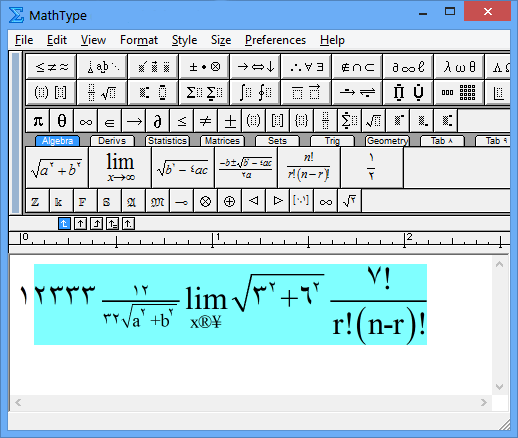Switch to the Statistics tab
The height and width of the screenshot is (438, 518).
[167, 141]
